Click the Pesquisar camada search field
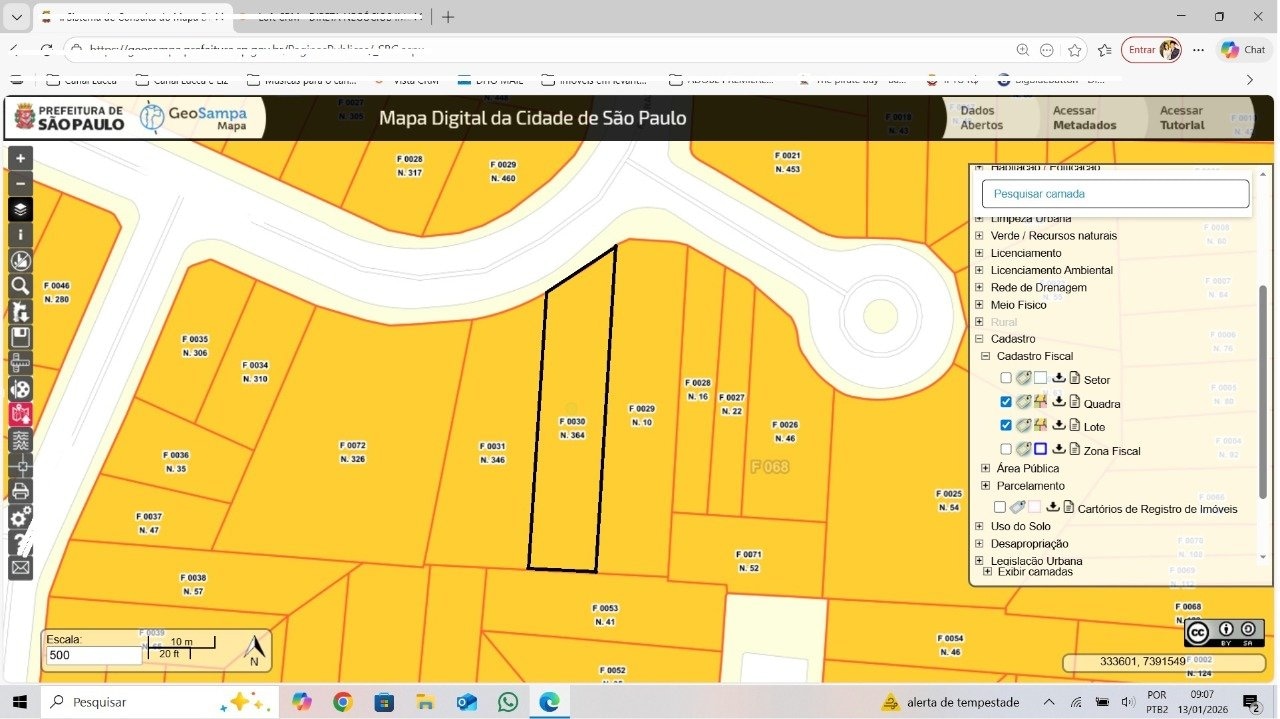 pyautogui.click(x=1115, y=194)
